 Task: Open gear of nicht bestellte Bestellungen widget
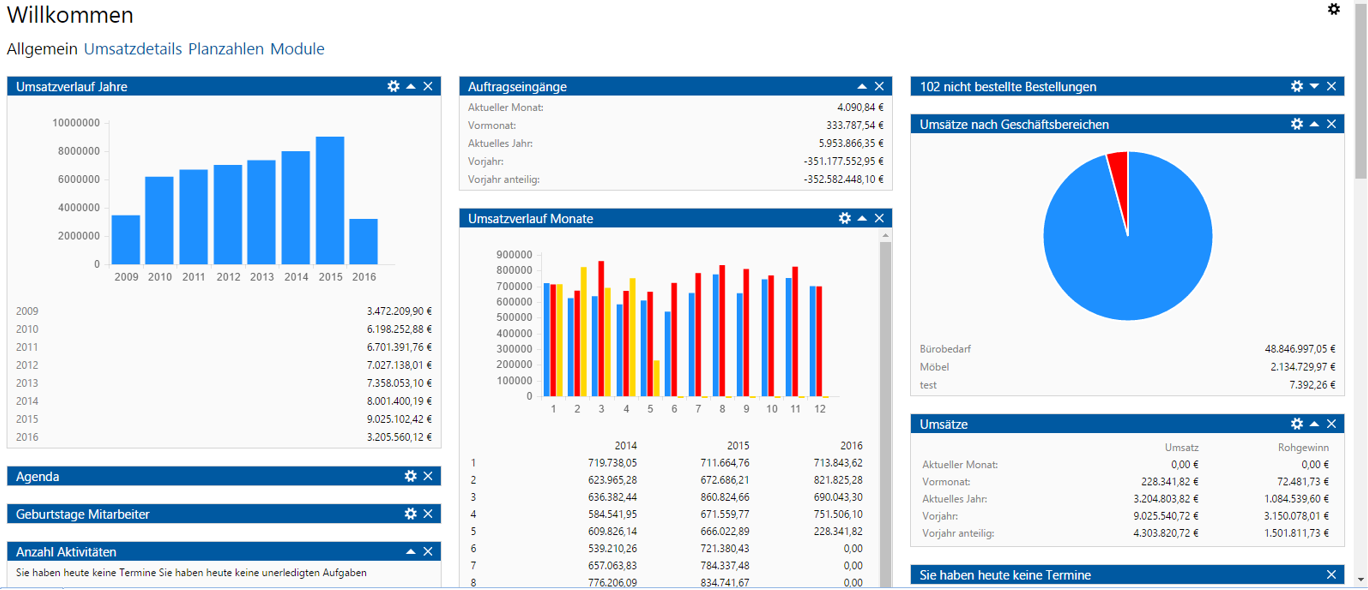(1297, 87)
